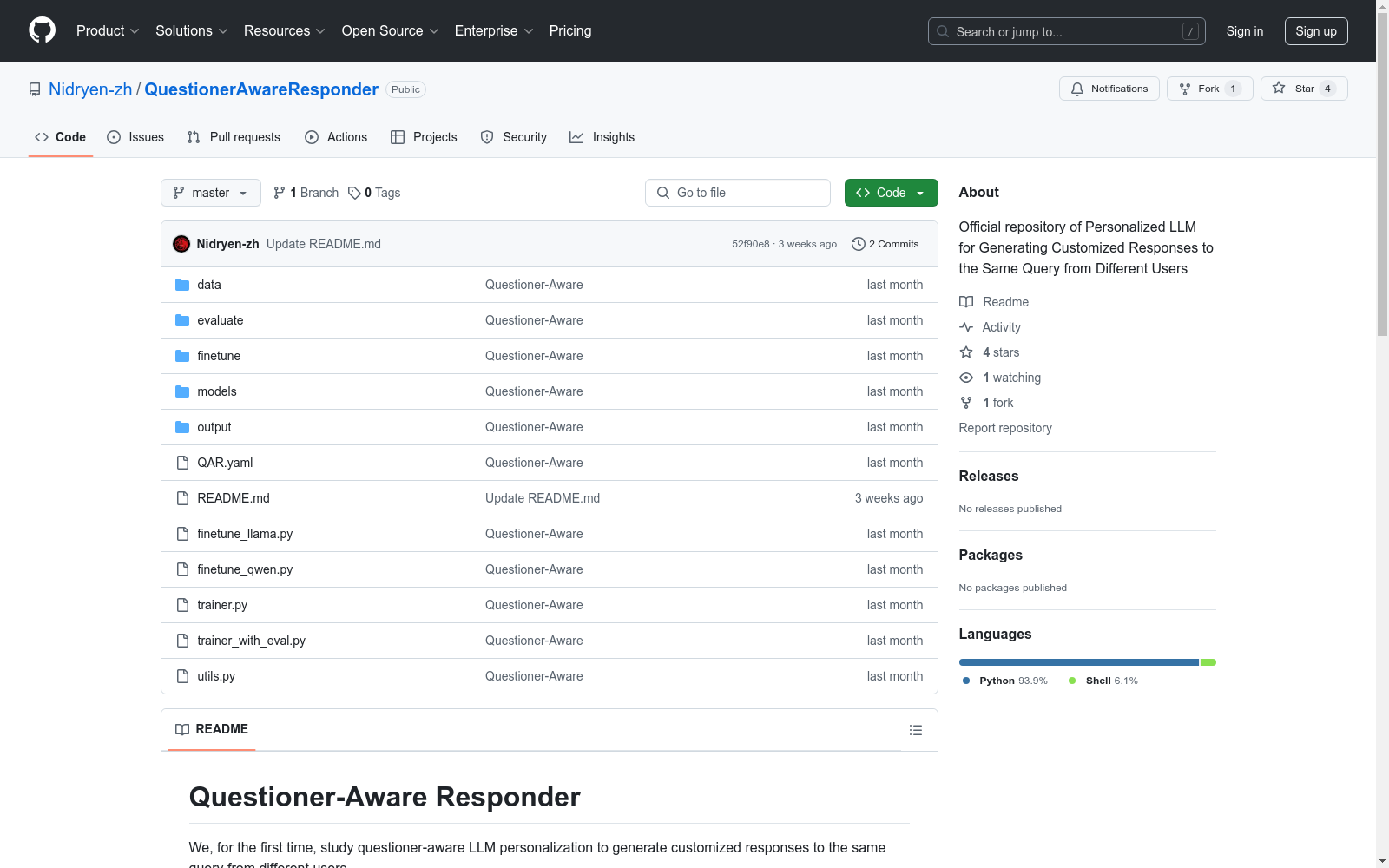1389x868 pixels.
Task: Open the Report repository link
Action: tap(1005, 428)
